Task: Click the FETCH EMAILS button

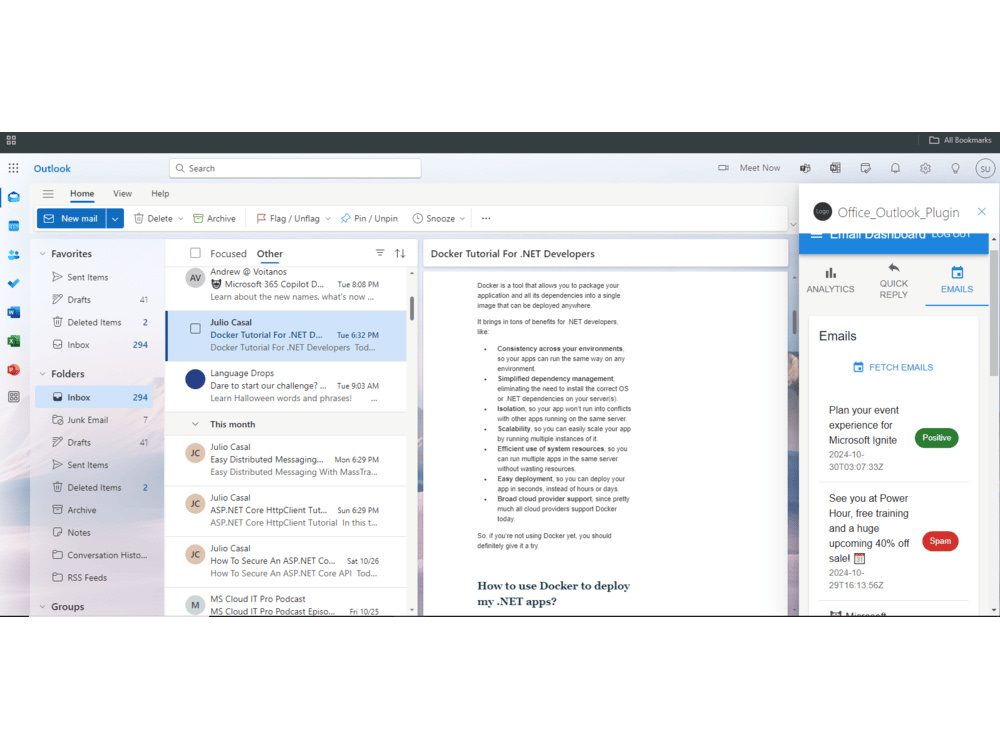Action: point(893,367)
